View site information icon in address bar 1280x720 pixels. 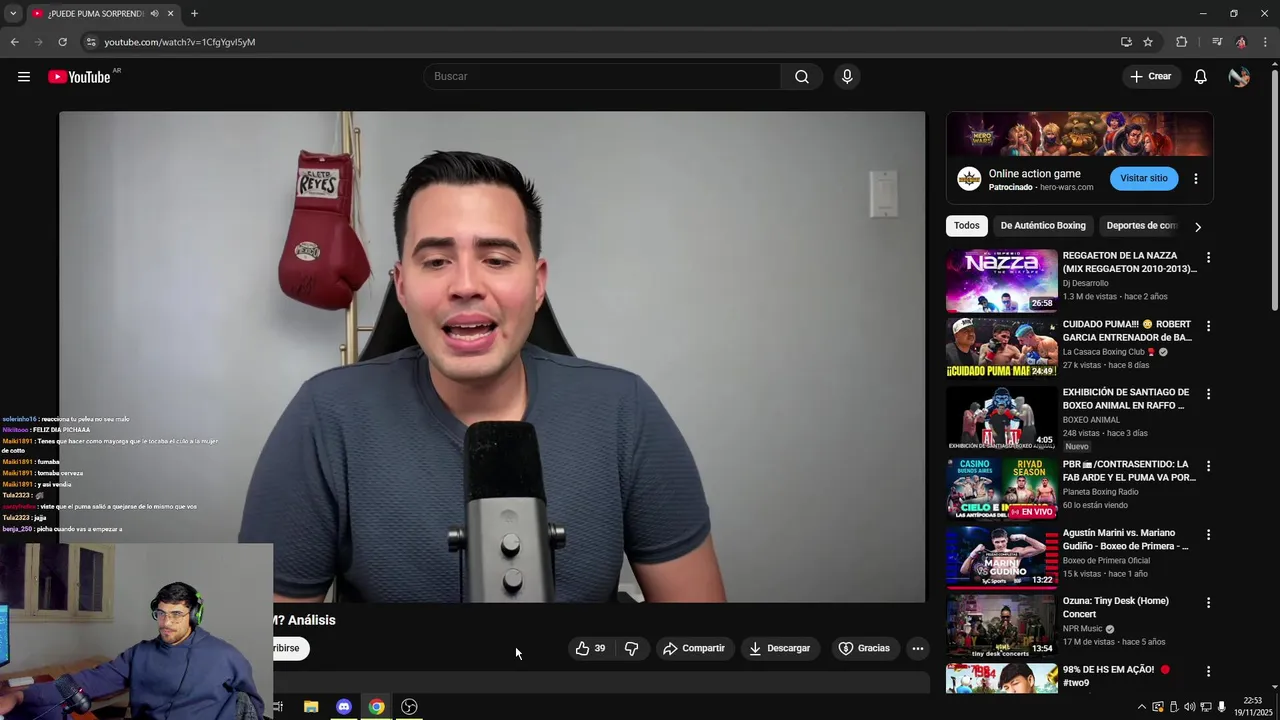90,42
